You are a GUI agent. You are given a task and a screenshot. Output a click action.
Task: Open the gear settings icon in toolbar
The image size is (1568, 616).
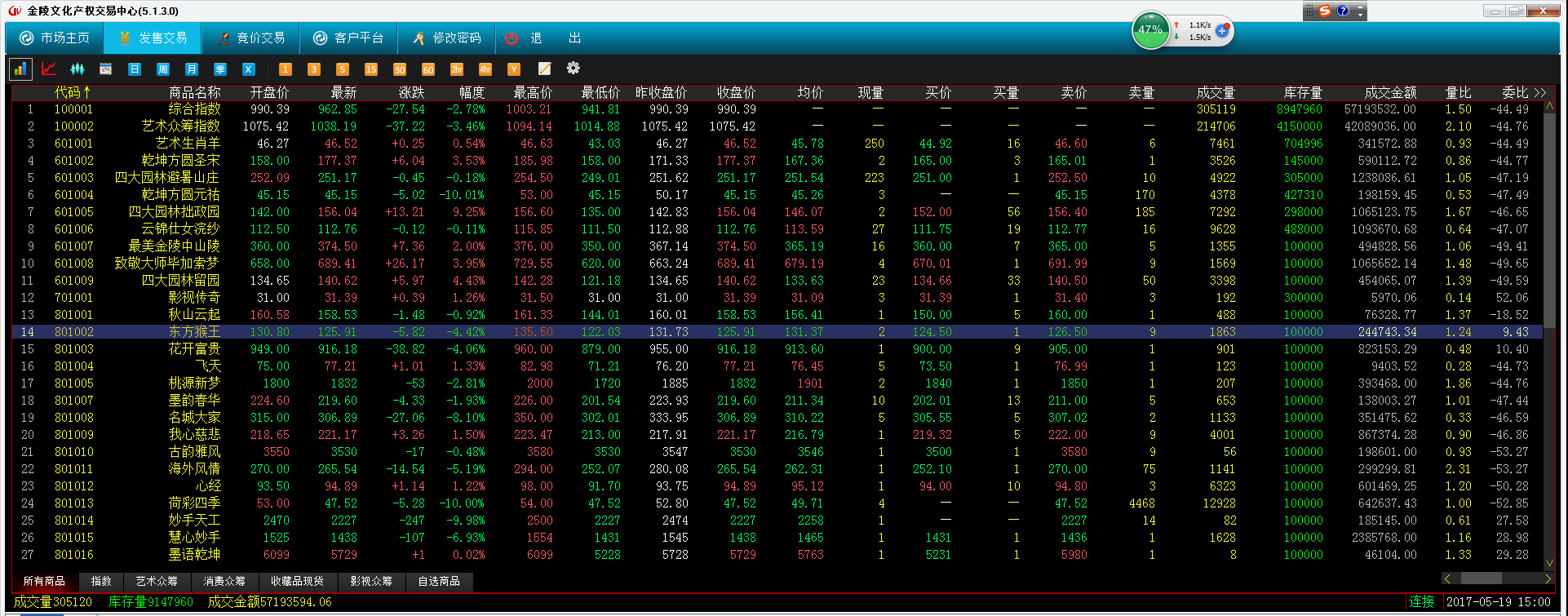tap(574, 68)
